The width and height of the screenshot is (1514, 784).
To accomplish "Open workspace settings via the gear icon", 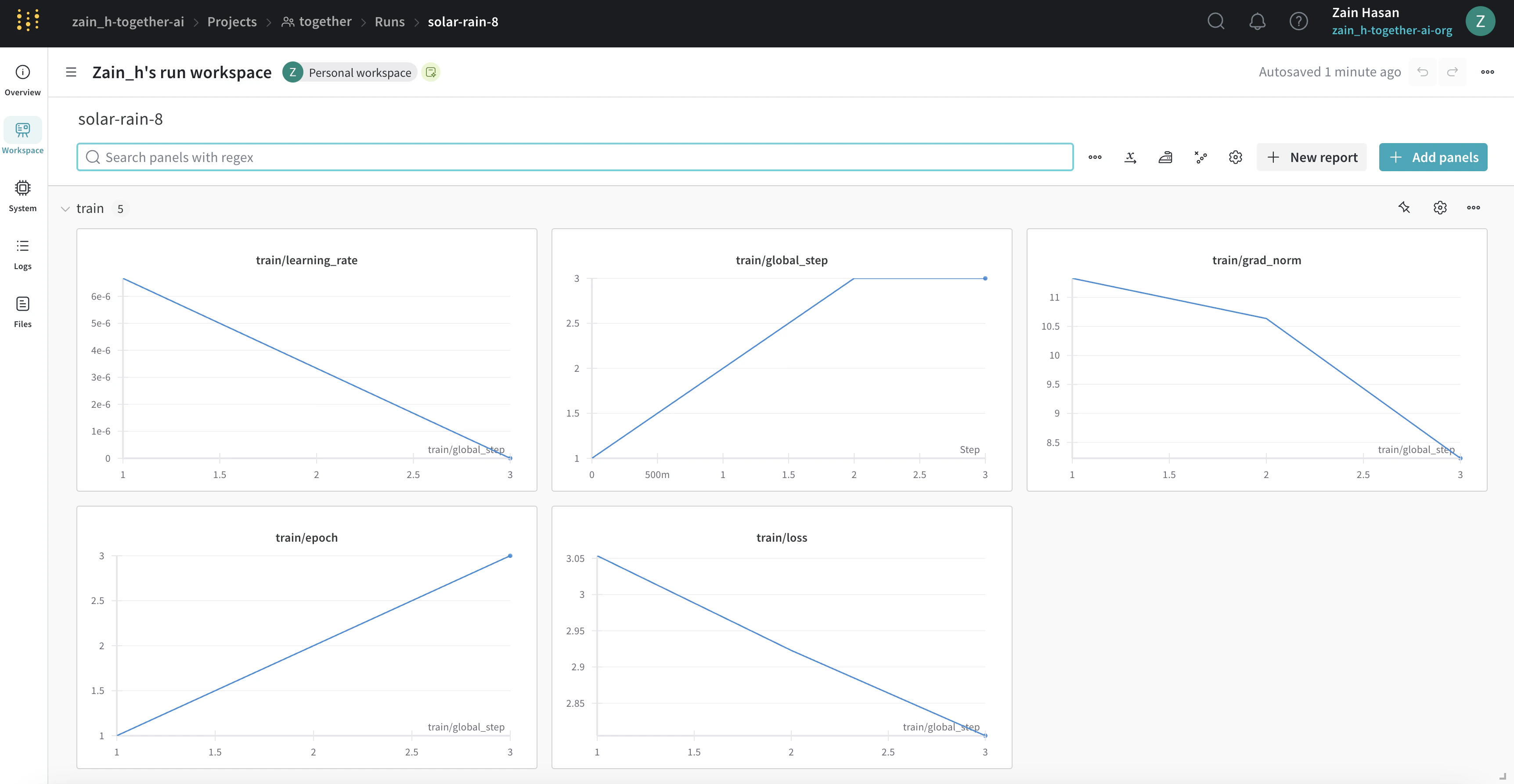I will [x=1236, y=157].
